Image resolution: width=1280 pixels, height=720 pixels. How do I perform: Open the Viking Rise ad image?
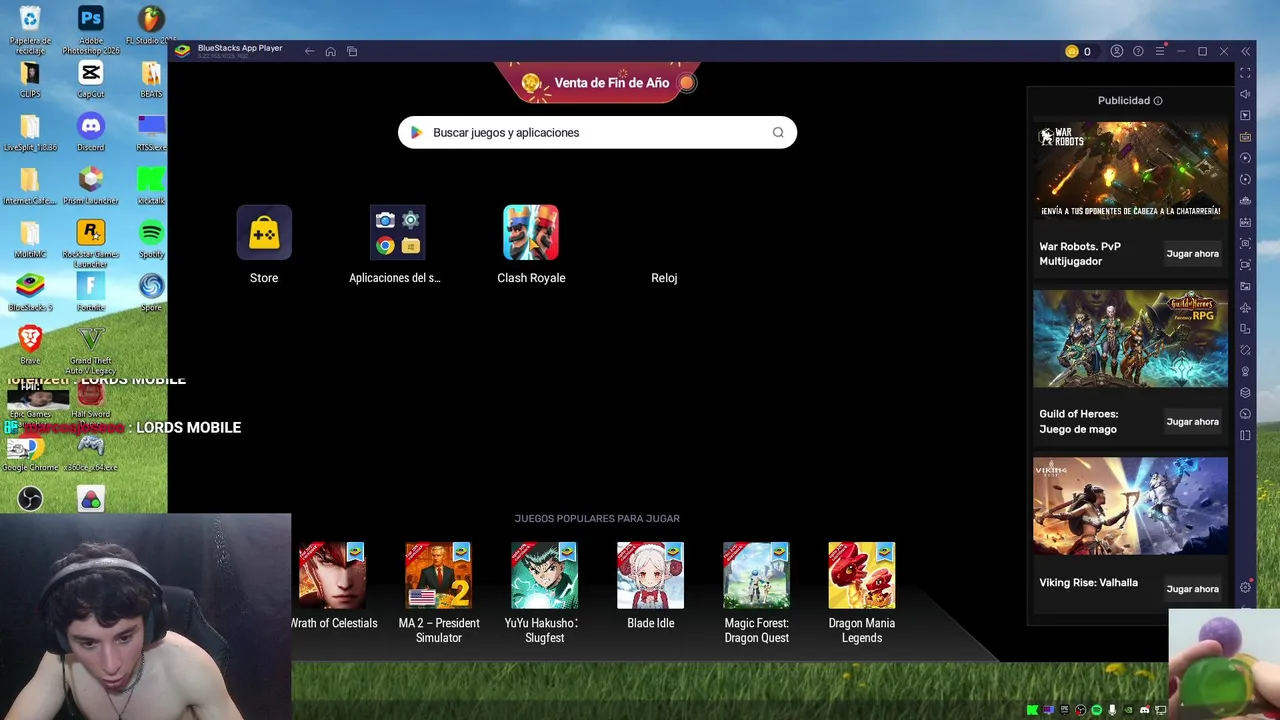click(x=1130, y=506)
